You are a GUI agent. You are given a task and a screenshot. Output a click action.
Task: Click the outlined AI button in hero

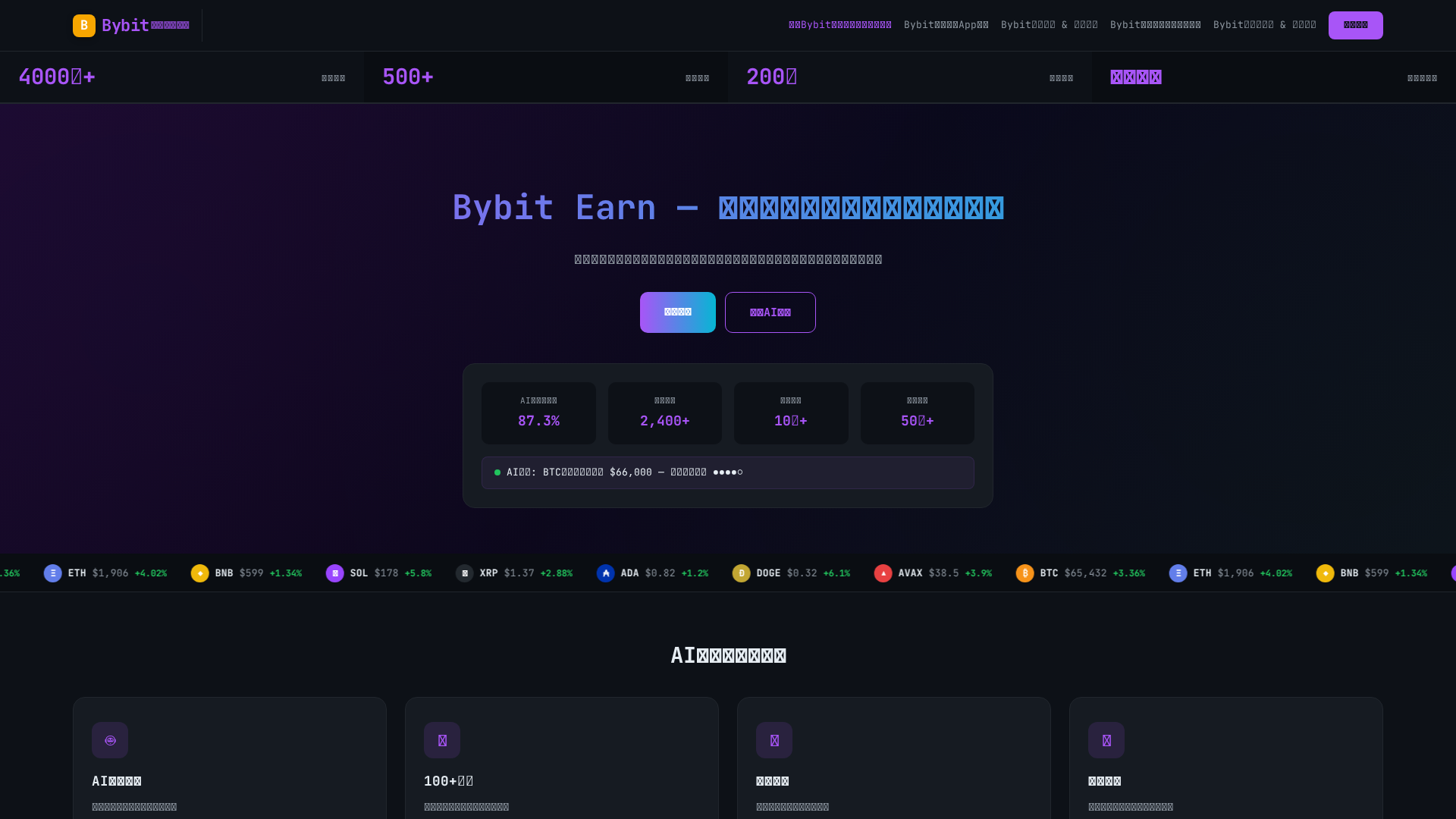coord(770,312)
